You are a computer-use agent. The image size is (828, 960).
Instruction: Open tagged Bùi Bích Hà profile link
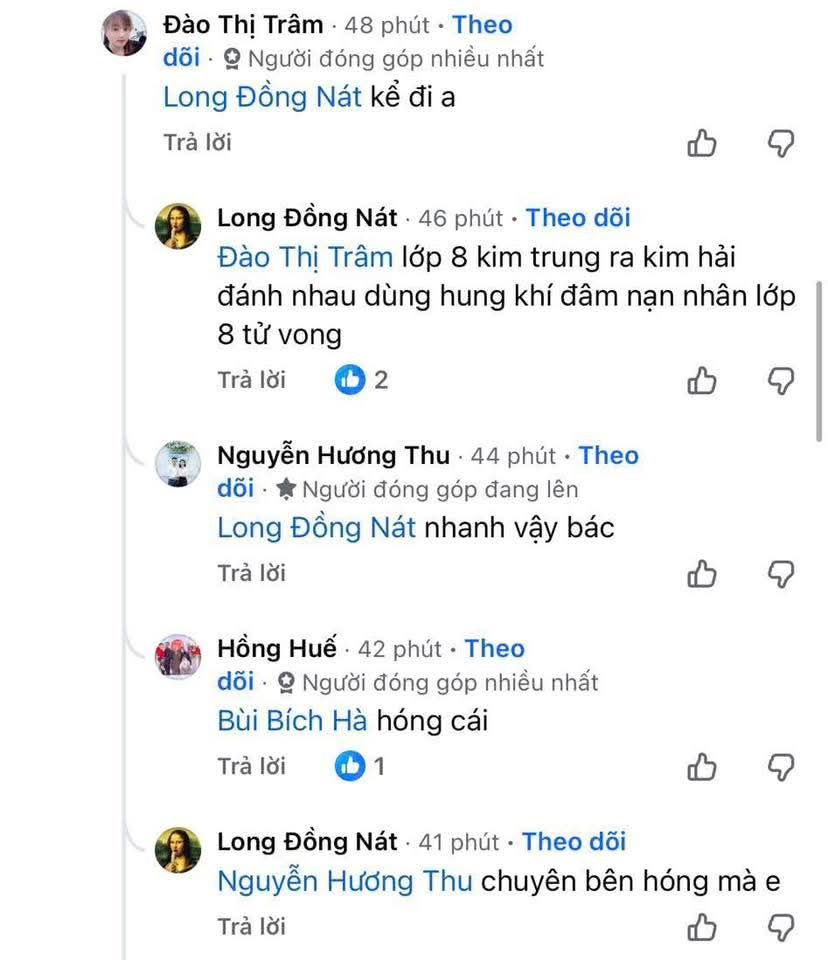(x=293, y=720)
